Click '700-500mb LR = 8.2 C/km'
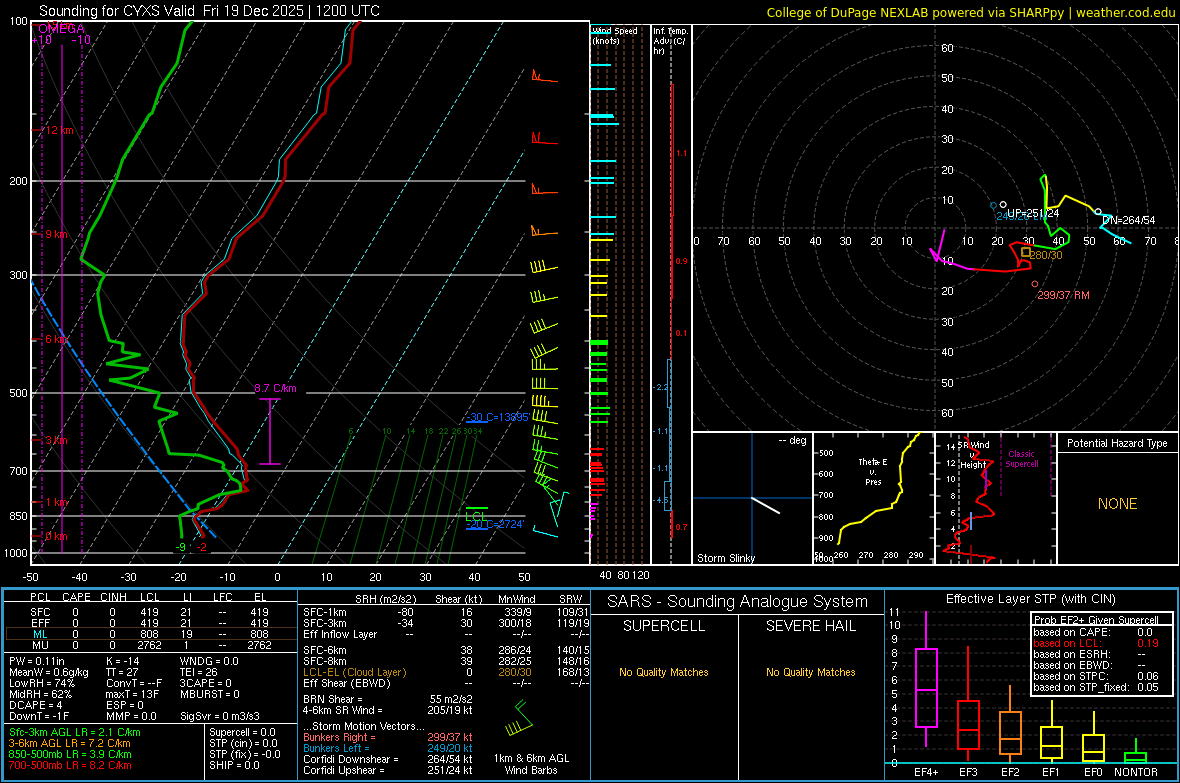The image size is (1180, 783). tap(70, 765)
